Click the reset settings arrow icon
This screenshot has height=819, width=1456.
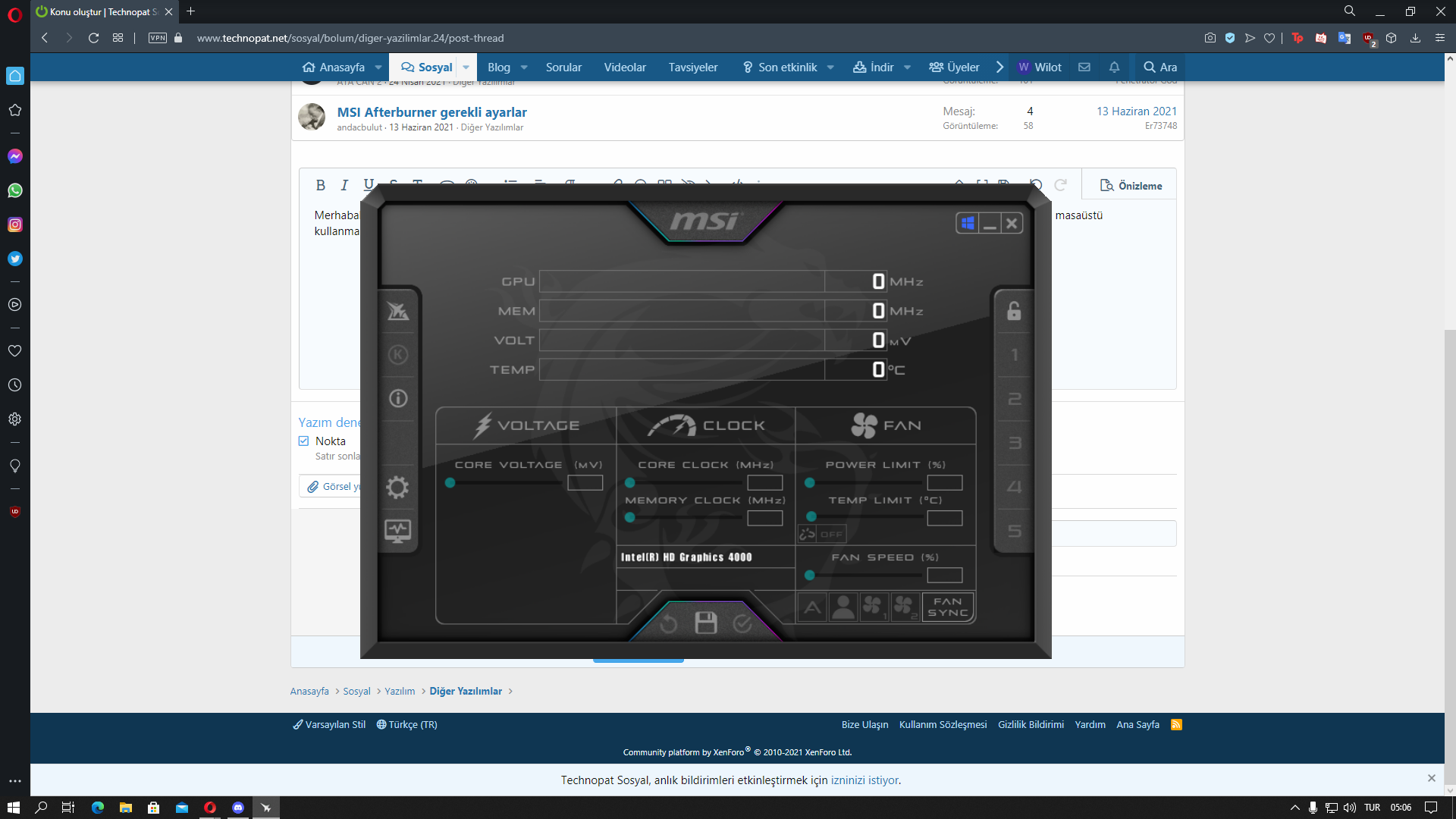(x=669, y=623)
